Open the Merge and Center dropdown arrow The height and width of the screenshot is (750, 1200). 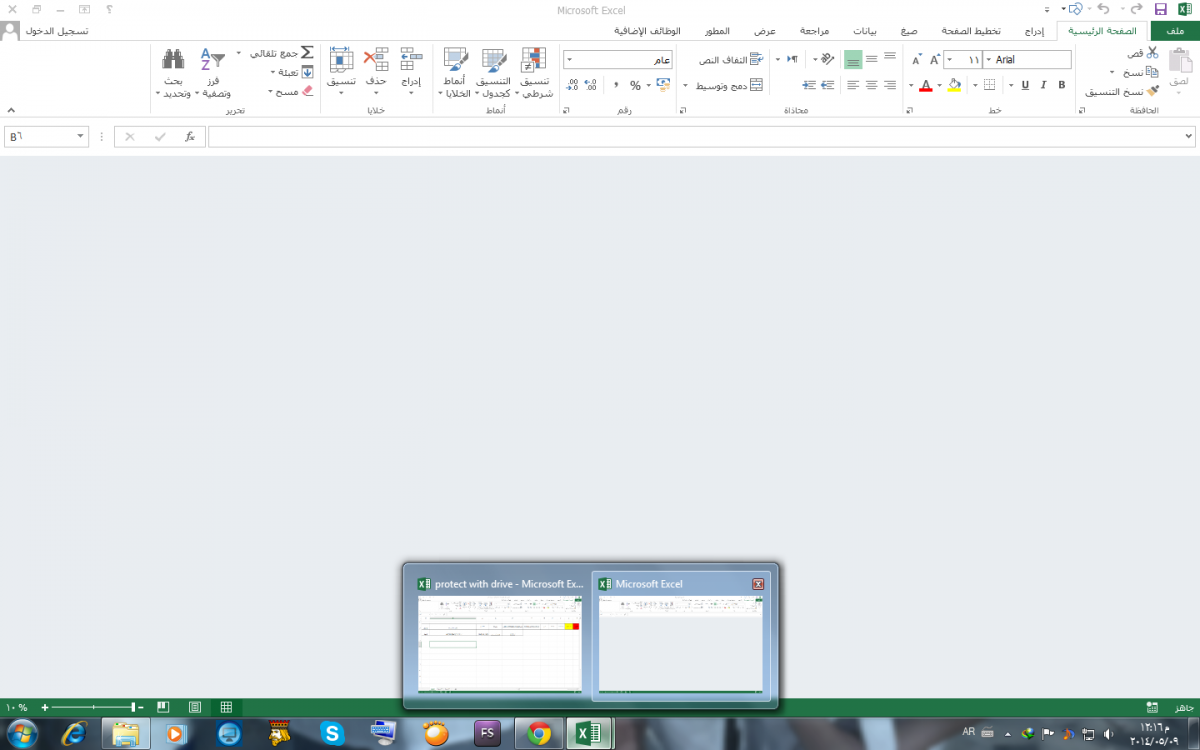686,85
